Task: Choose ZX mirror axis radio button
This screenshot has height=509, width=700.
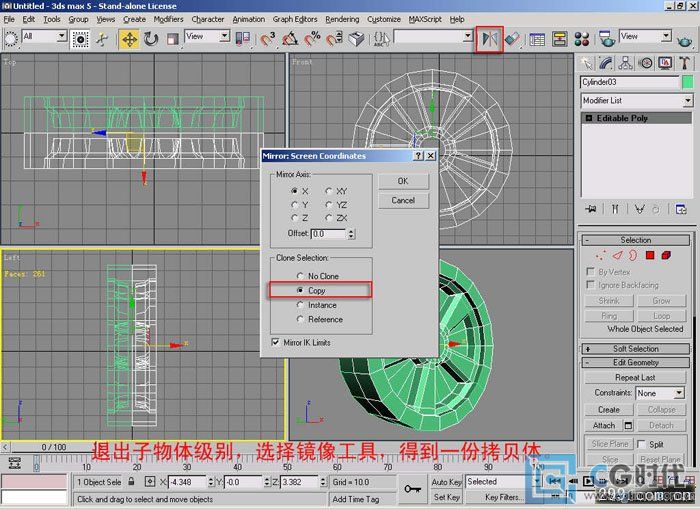Action: coord(329,218)
